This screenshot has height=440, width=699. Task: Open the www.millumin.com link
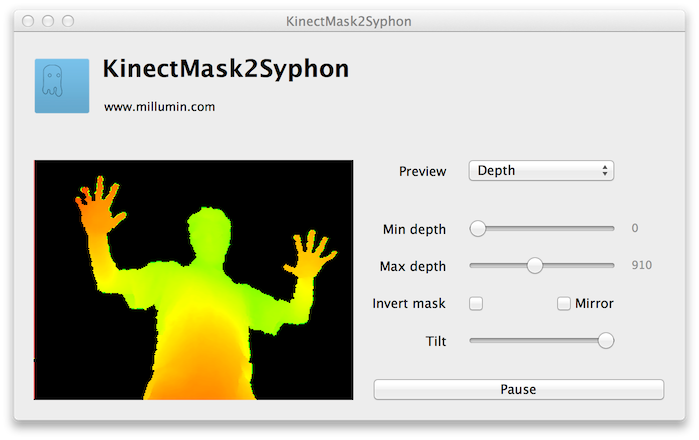[159, 107]
